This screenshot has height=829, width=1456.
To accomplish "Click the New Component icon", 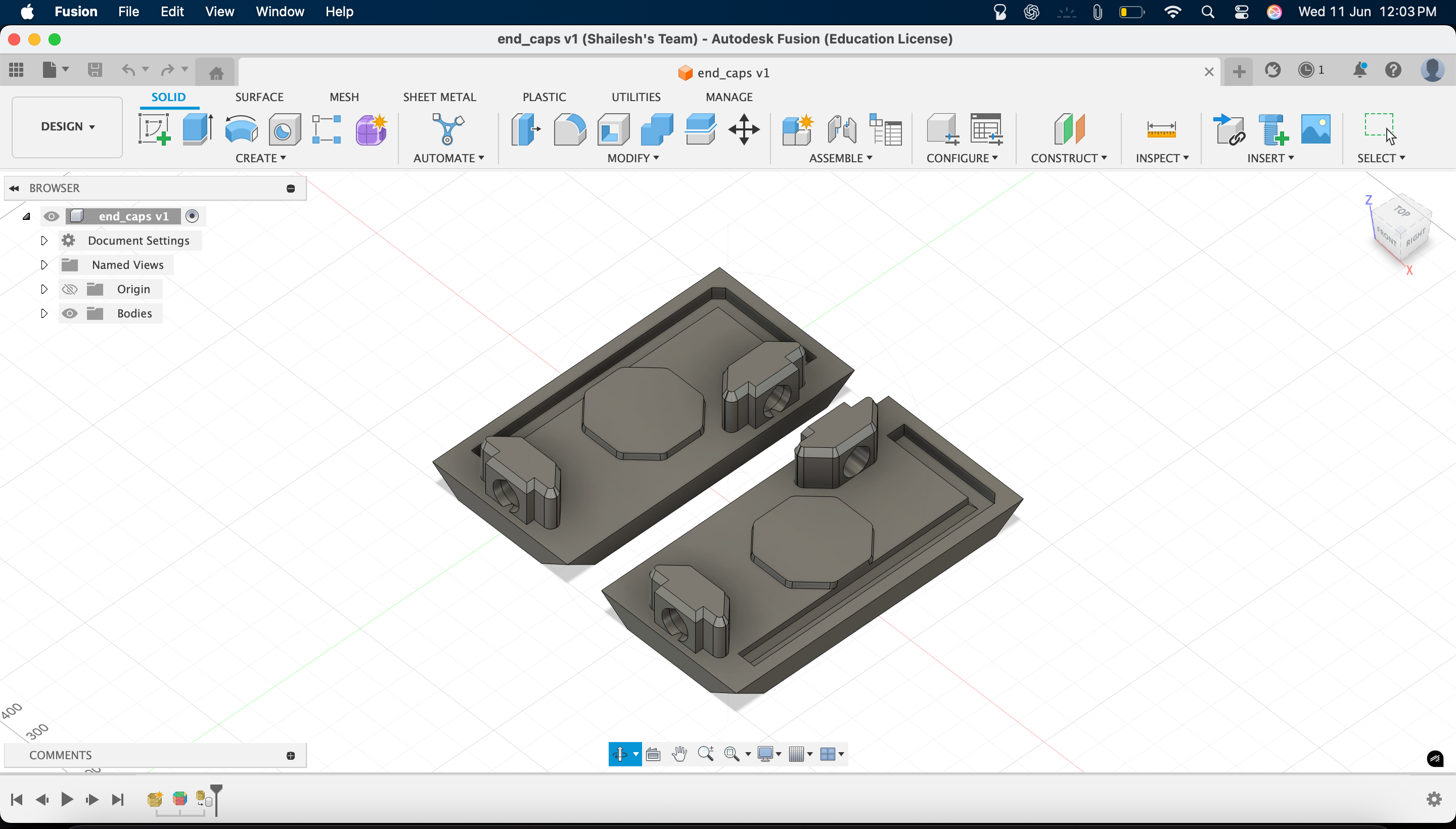I will (798, 129).
